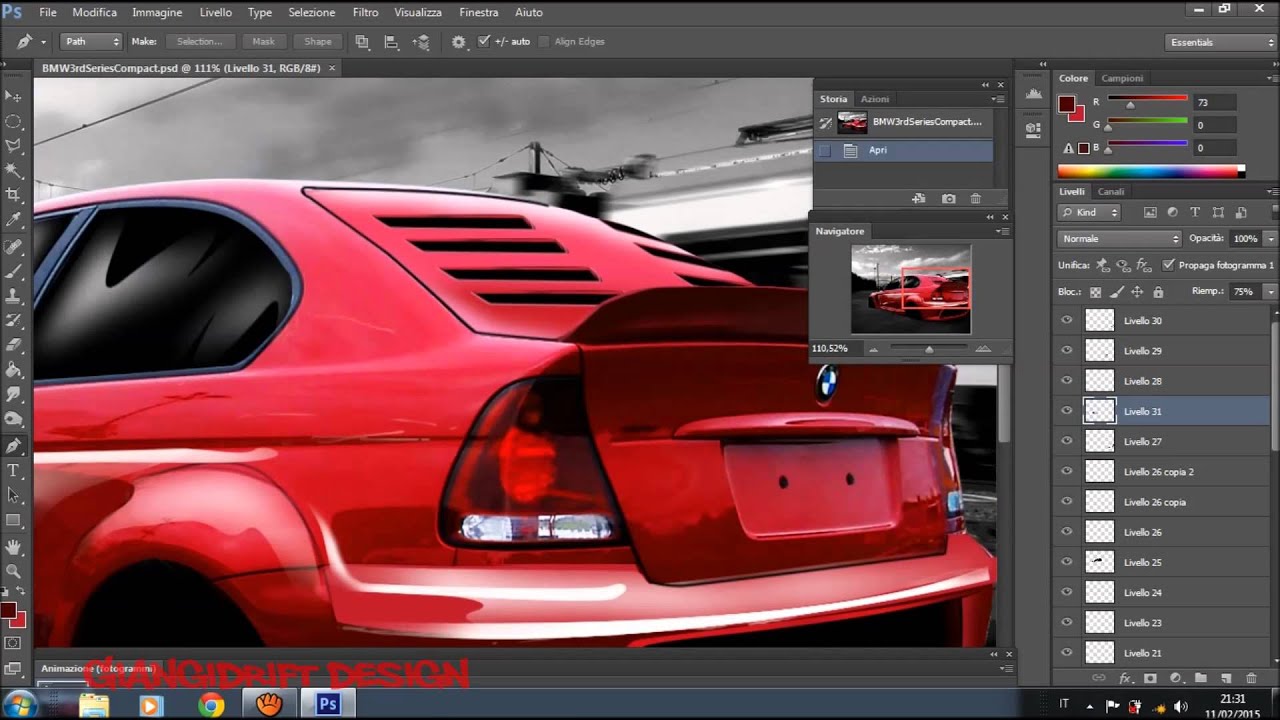Screen dimensions: 1280x720
Task: Switch to the Canali tab
Action: [x=1111, y=191]
